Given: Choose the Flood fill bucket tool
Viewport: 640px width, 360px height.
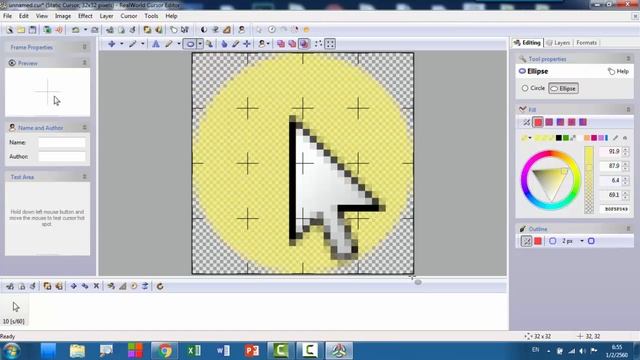Looking at the screenshot, I should pos(224,44).
